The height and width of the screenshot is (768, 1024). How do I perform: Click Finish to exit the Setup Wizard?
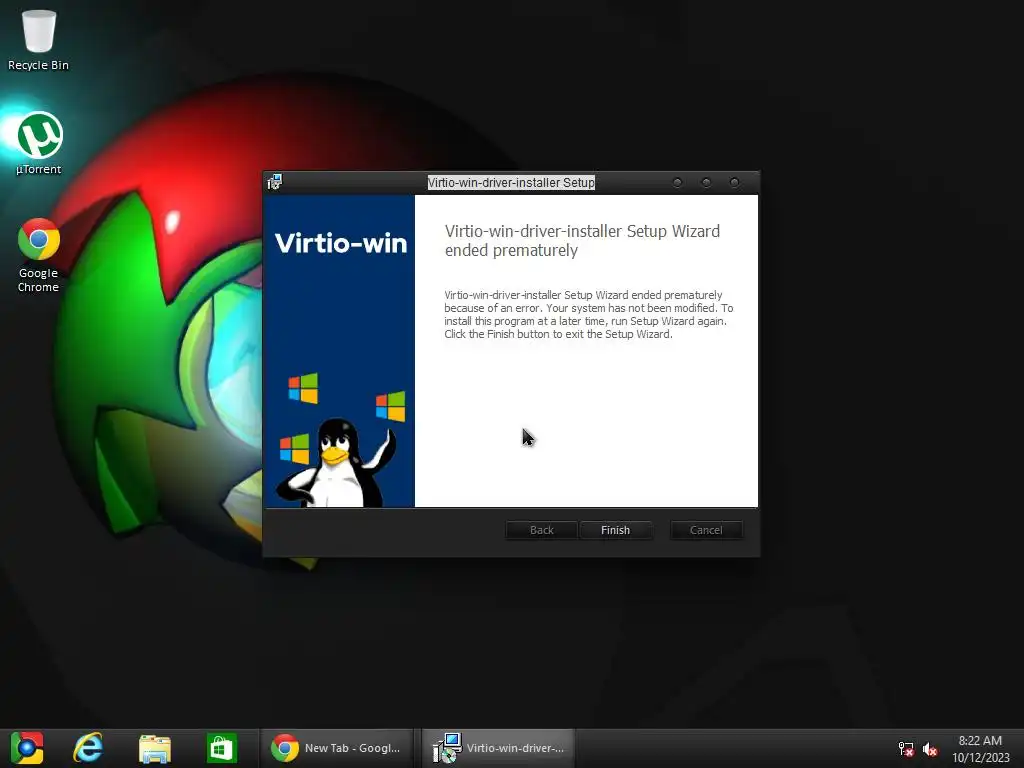615,530
